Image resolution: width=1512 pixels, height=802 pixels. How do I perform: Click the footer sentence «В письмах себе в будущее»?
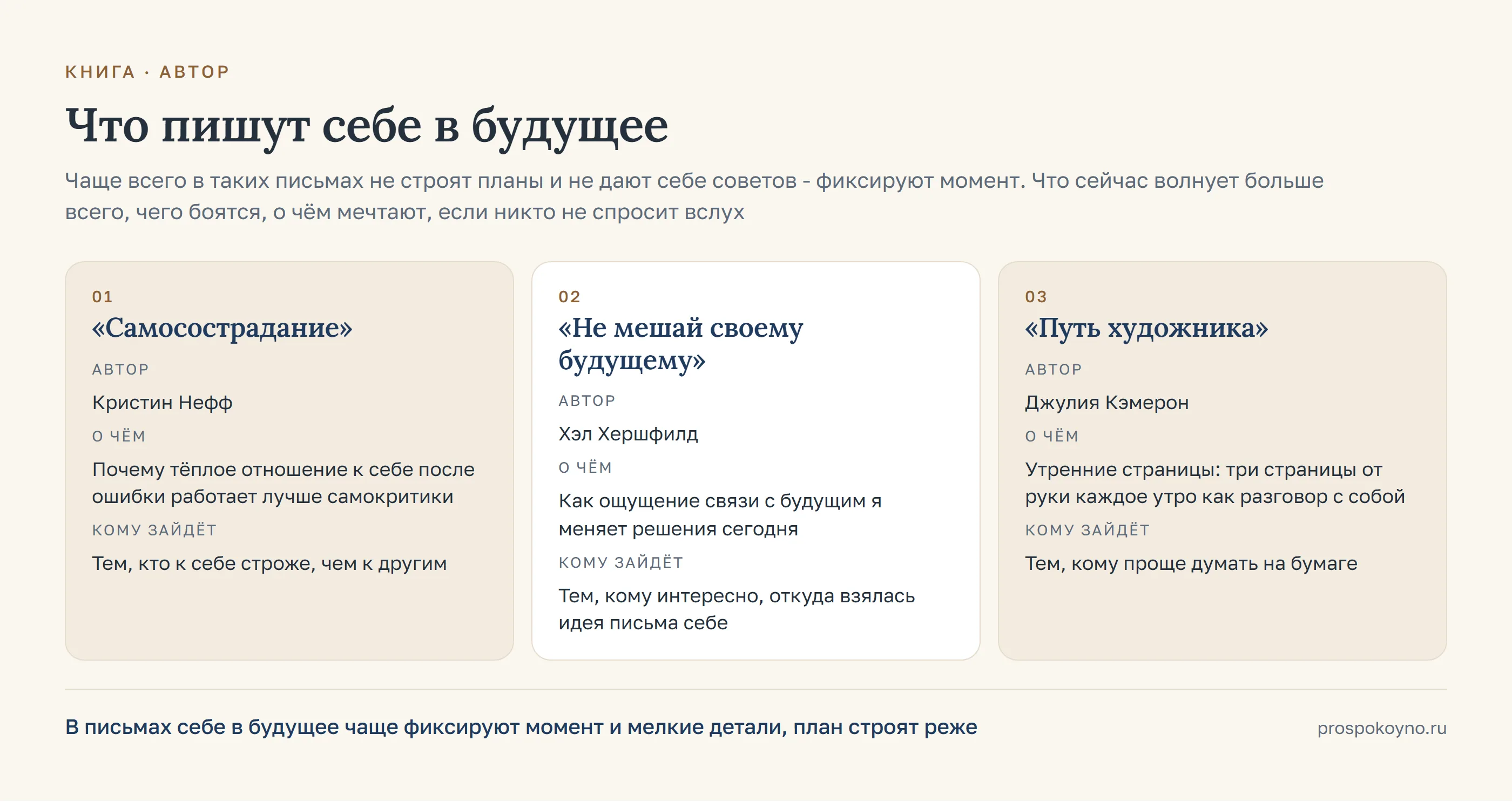(x=521, y=728)
